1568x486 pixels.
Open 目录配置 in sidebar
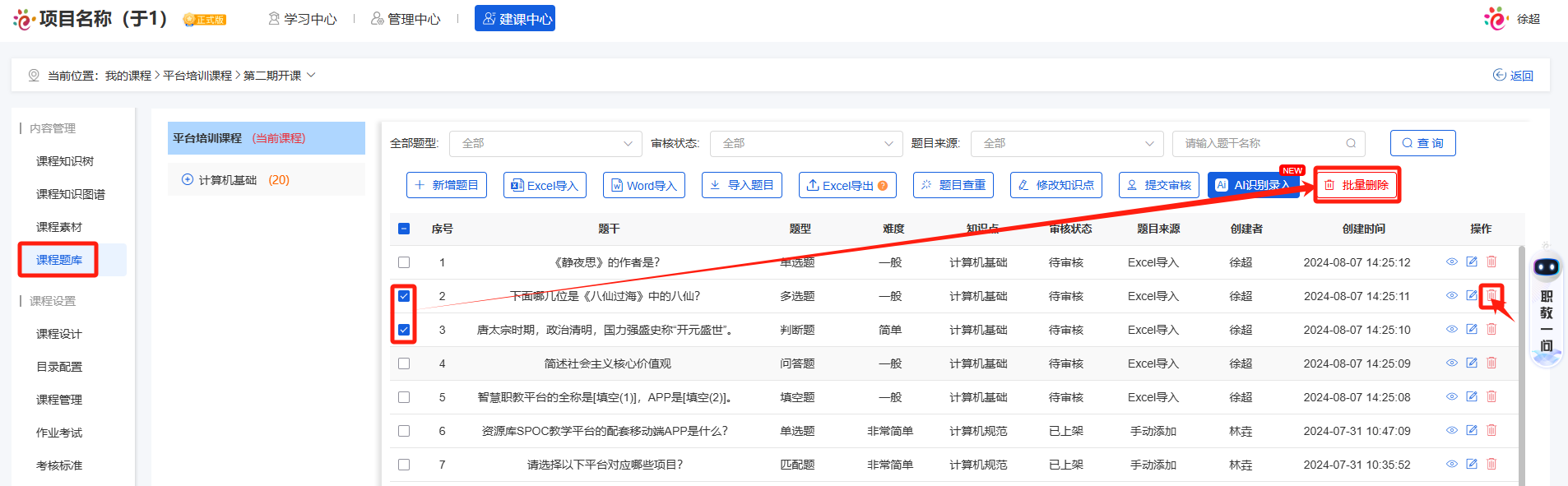point(59,367)
